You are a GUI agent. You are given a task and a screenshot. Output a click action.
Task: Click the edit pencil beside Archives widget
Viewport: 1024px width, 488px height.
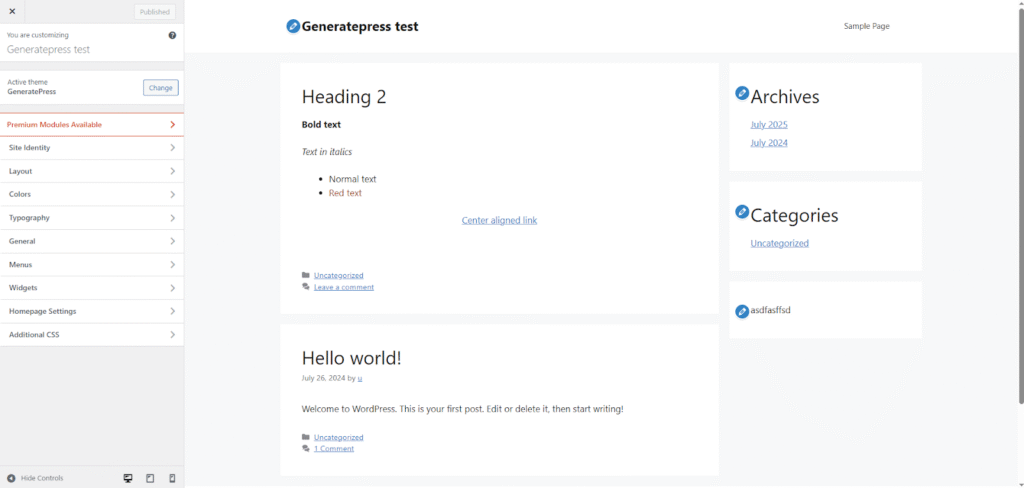tap(742, 93)
